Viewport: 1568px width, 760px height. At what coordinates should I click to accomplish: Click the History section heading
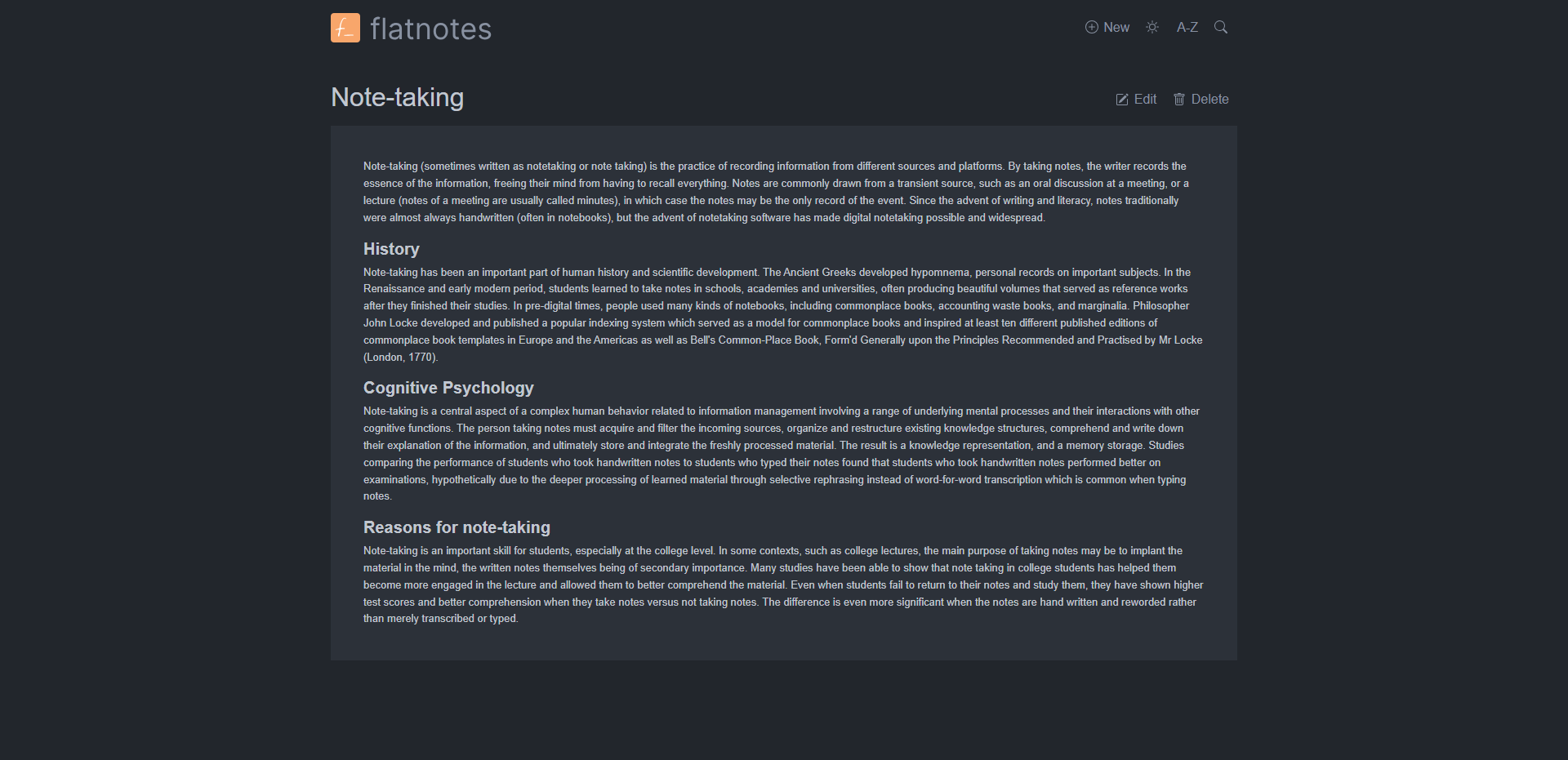point(390,249)
